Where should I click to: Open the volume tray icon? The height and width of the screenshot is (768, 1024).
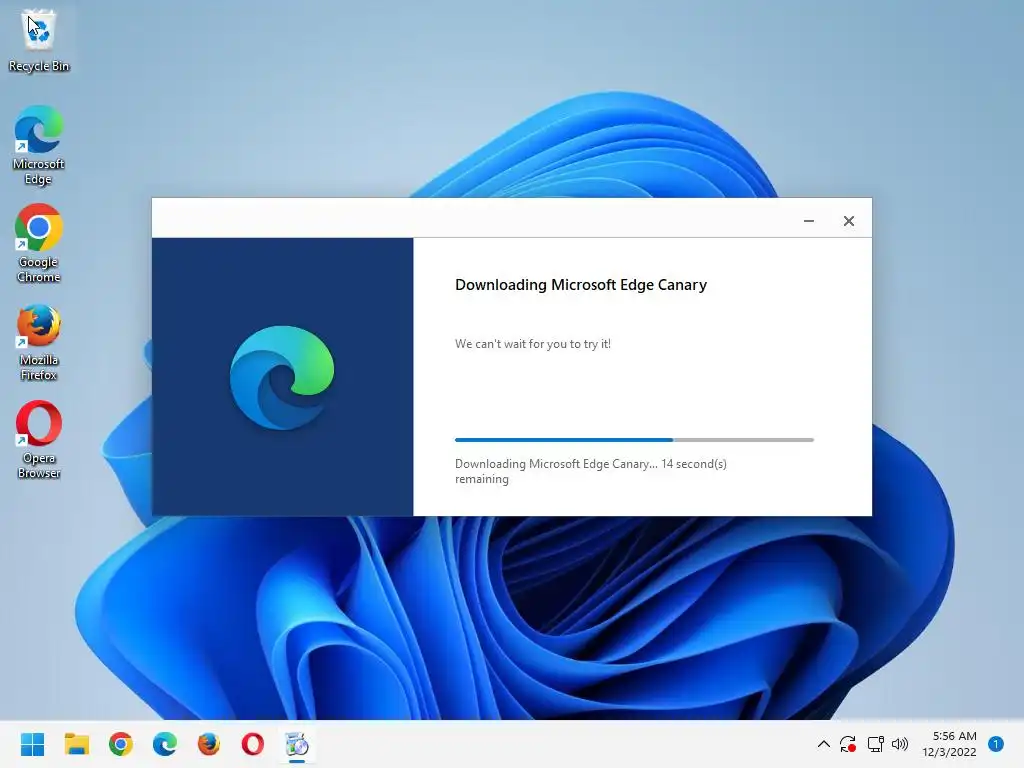click(900, 744)
